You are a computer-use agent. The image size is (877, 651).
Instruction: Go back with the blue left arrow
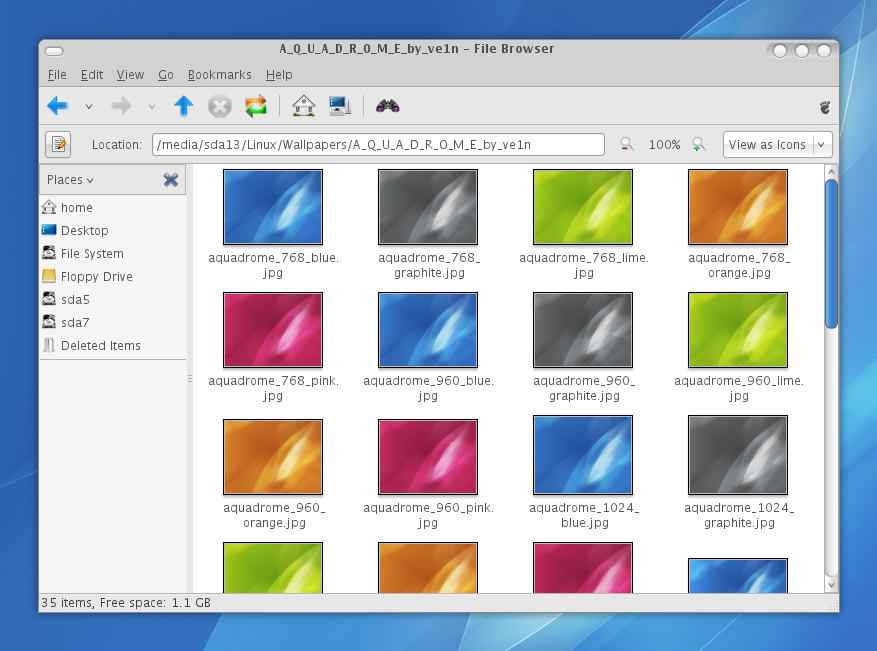click(x=58, y=106)
